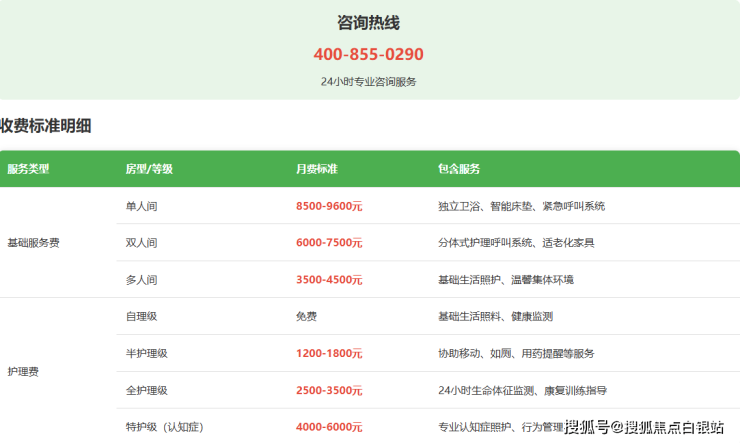
Task: Click the 6000-7500元 price
Action: [329, 243]
